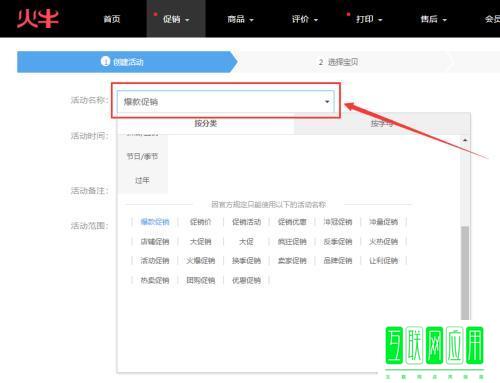Expand the 活动名称 dropdown arrow
Screen dimensions: 500x383
point(327,102)
